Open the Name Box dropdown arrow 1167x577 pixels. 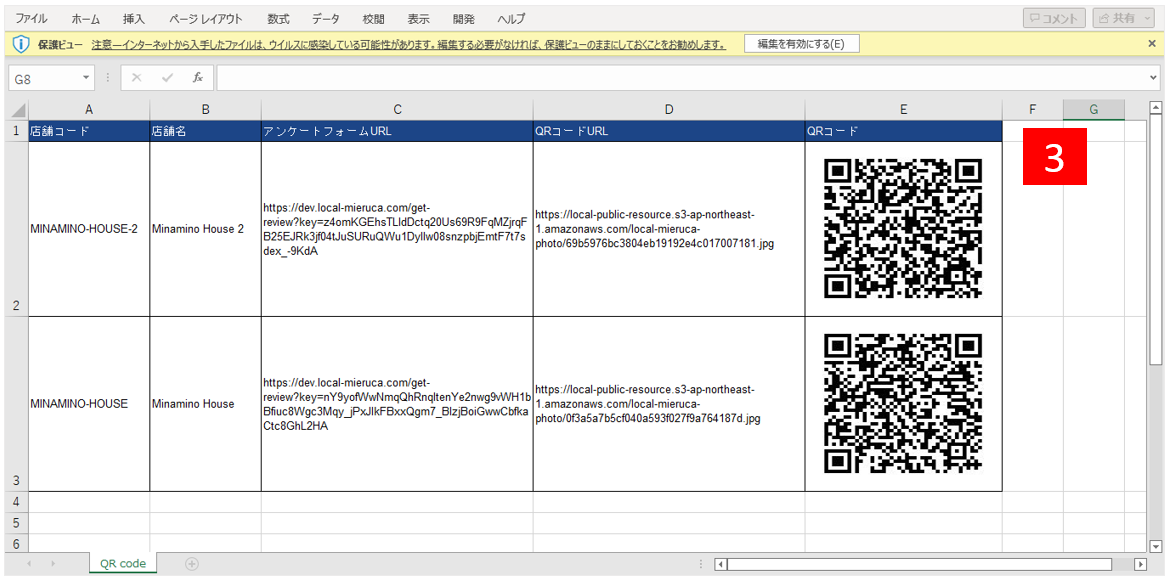88,77
